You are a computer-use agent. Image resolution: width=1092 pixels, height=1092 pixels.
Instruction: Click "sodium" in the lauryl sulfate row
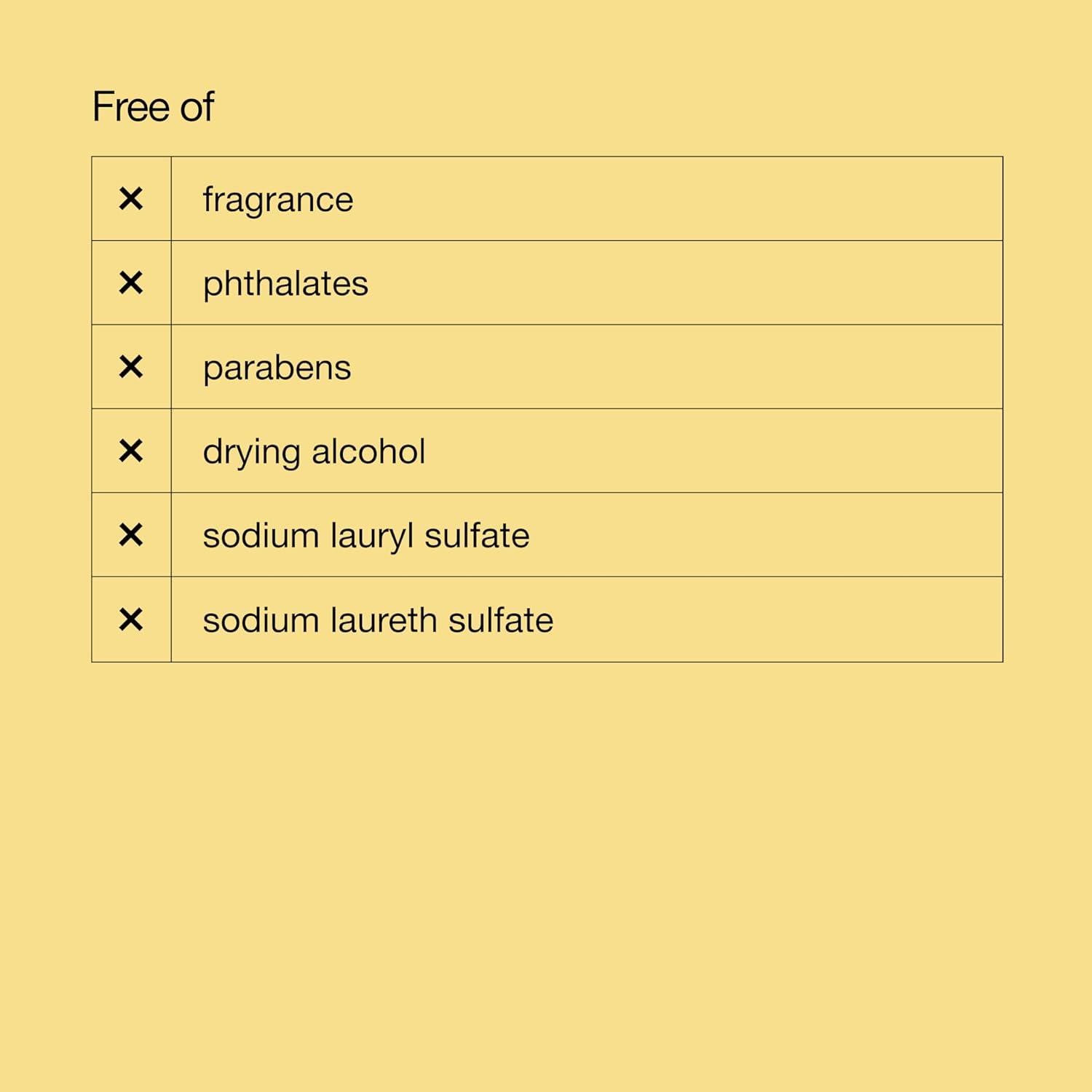tap(260, 536)
